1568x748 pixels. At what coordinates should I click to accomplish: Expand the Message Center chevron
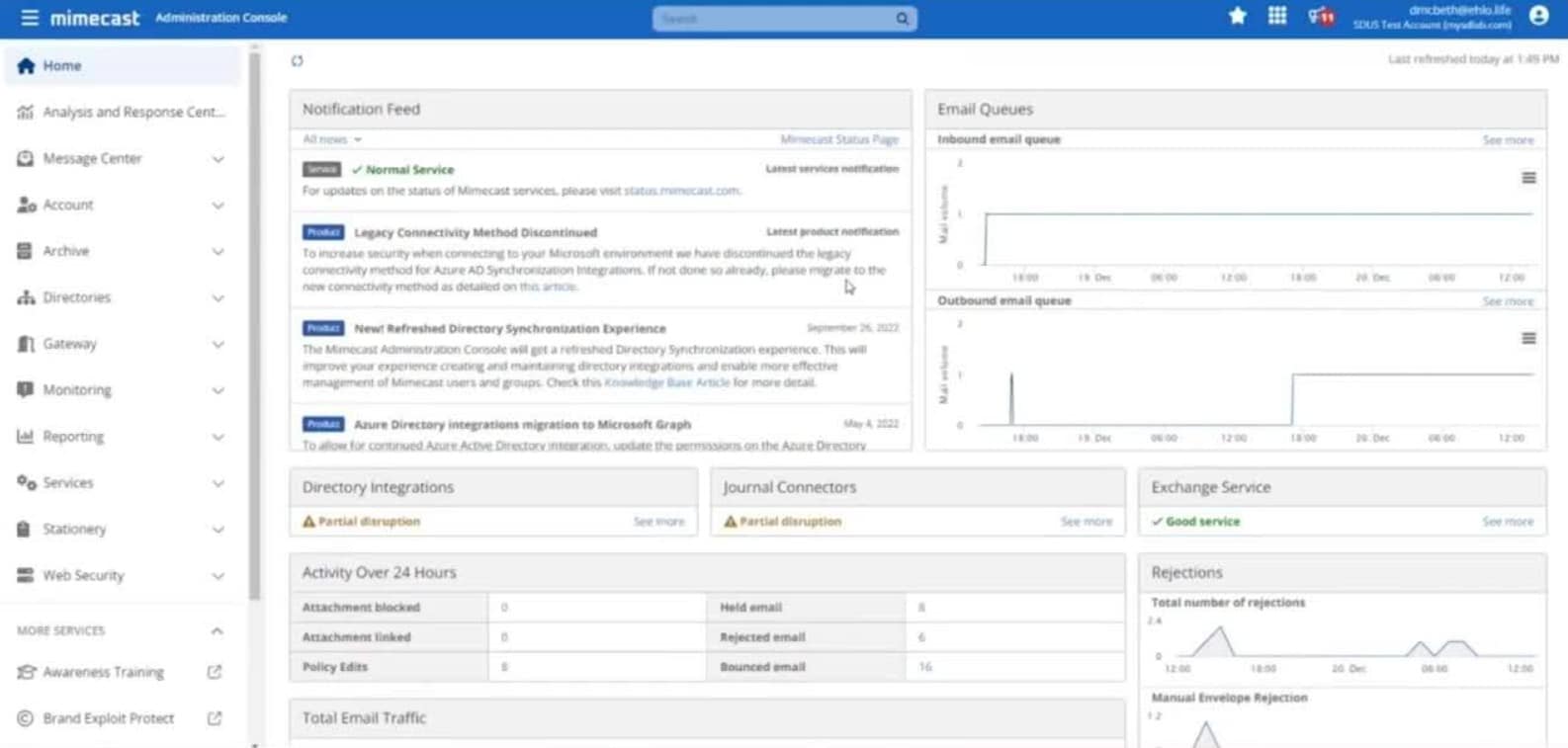point(218,159)
